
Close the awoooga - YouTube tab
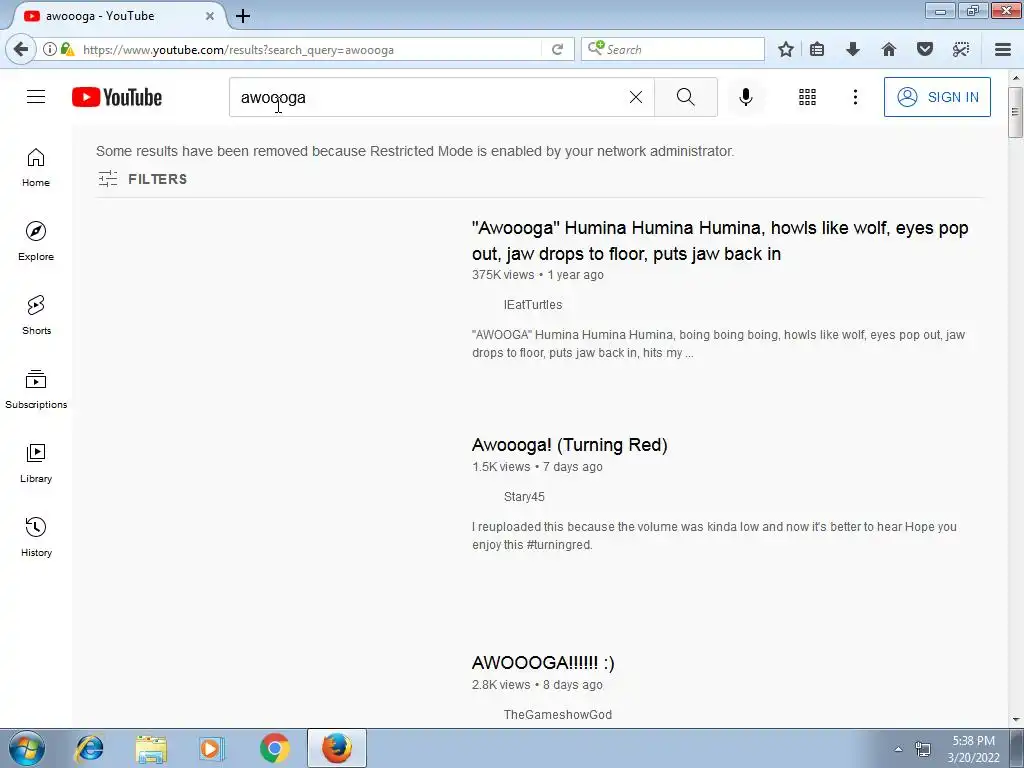[210, 16]
